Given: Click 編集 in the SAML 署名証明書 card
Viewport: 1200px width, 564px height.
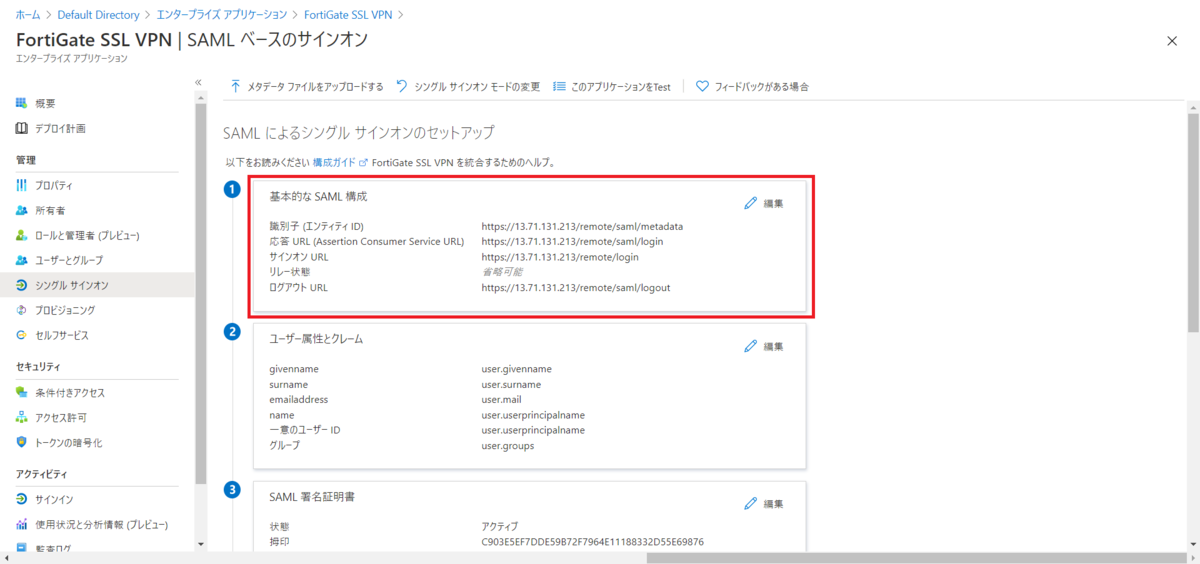Looking at the screenshot, I should (773, 504).
